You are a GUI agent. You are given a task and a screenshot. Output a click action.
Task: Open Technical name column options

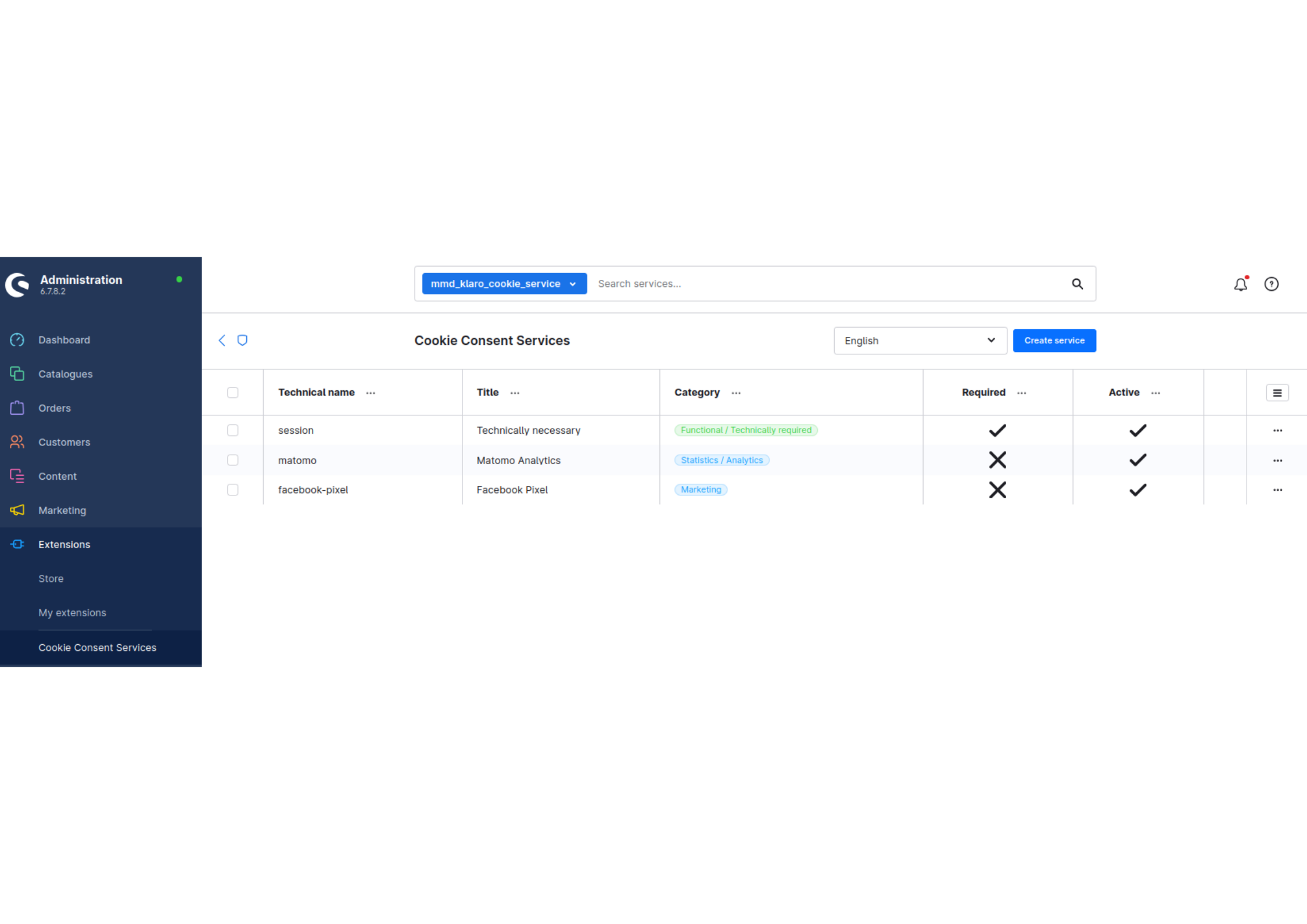(371, 393)
